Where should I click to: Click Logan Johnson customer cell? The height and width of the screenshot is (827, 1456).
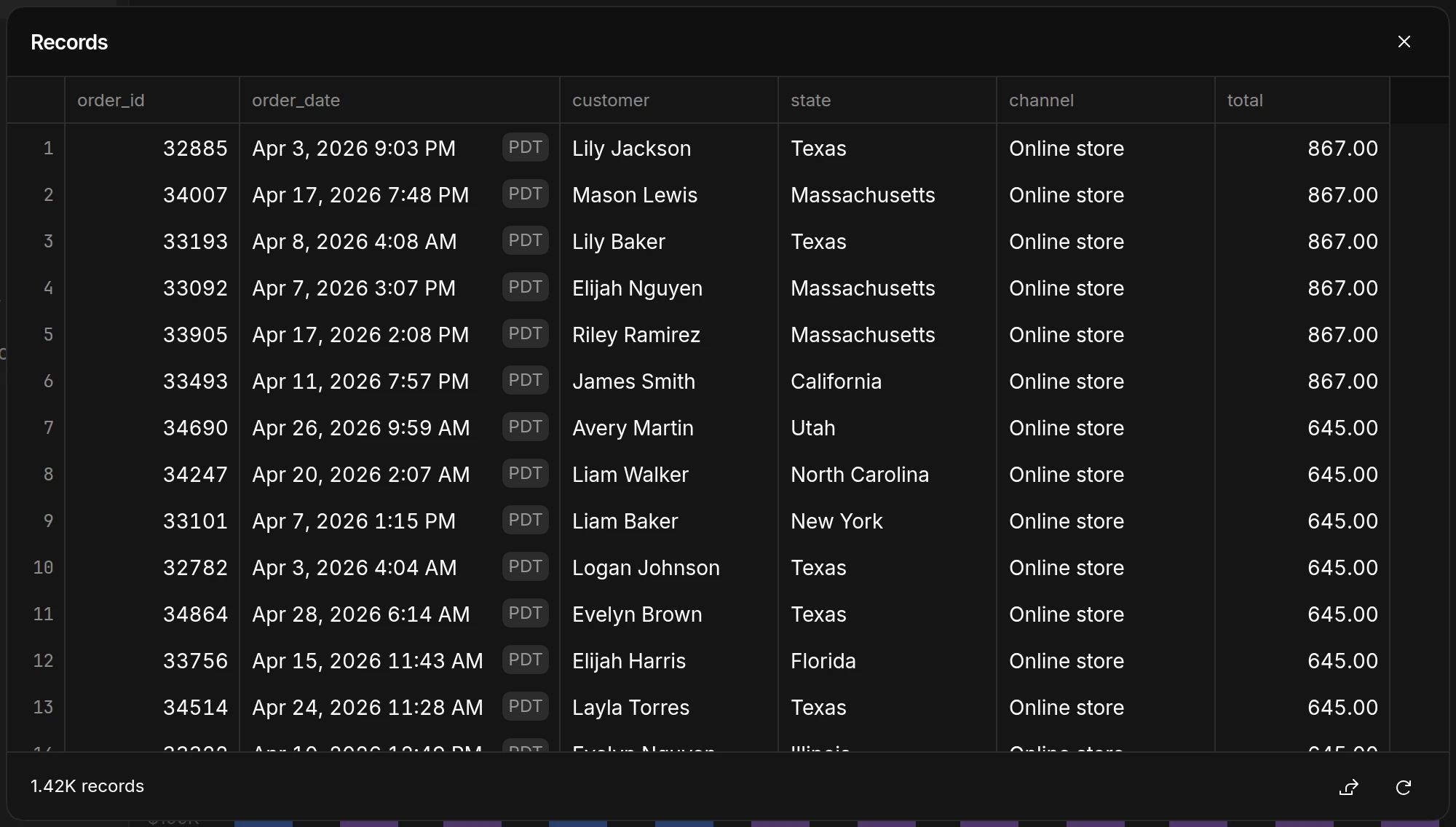[x=669, y=567]
